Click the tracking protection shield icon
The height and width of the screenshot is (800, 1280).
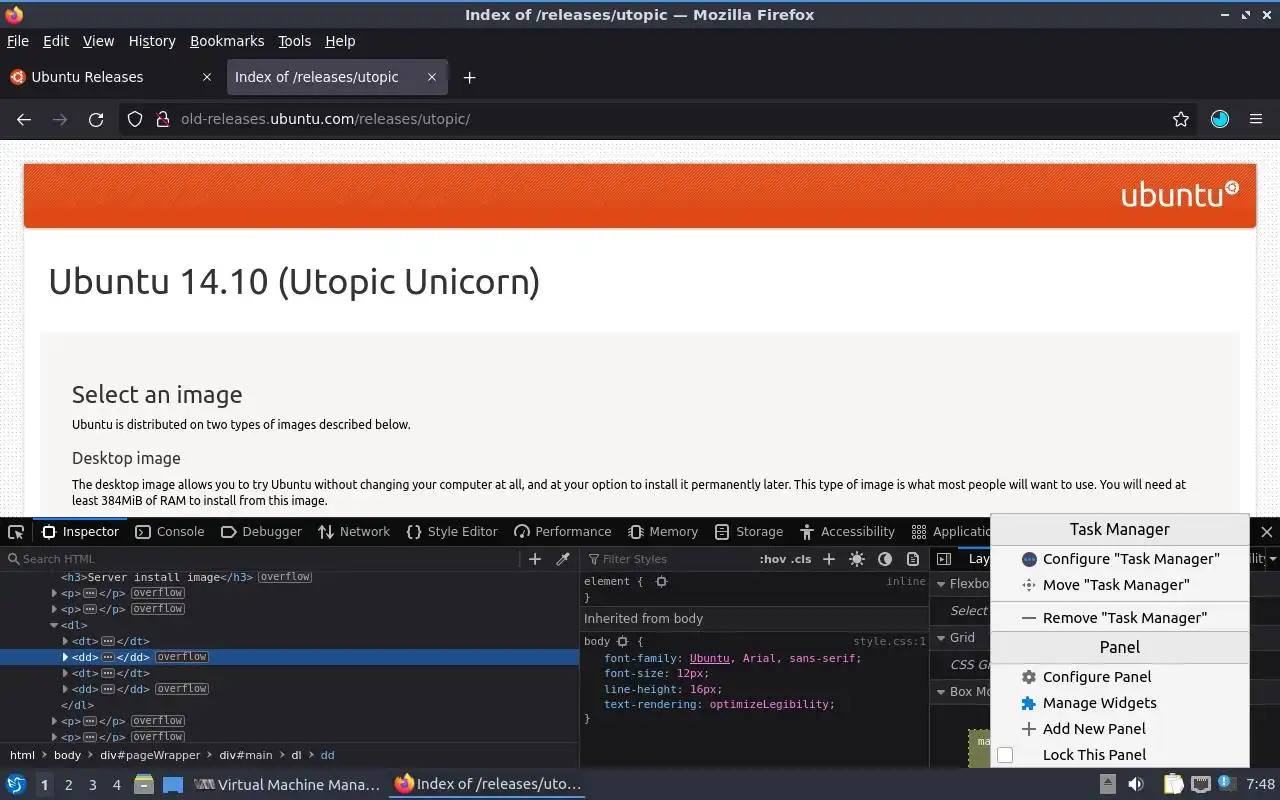coord(135,119)
